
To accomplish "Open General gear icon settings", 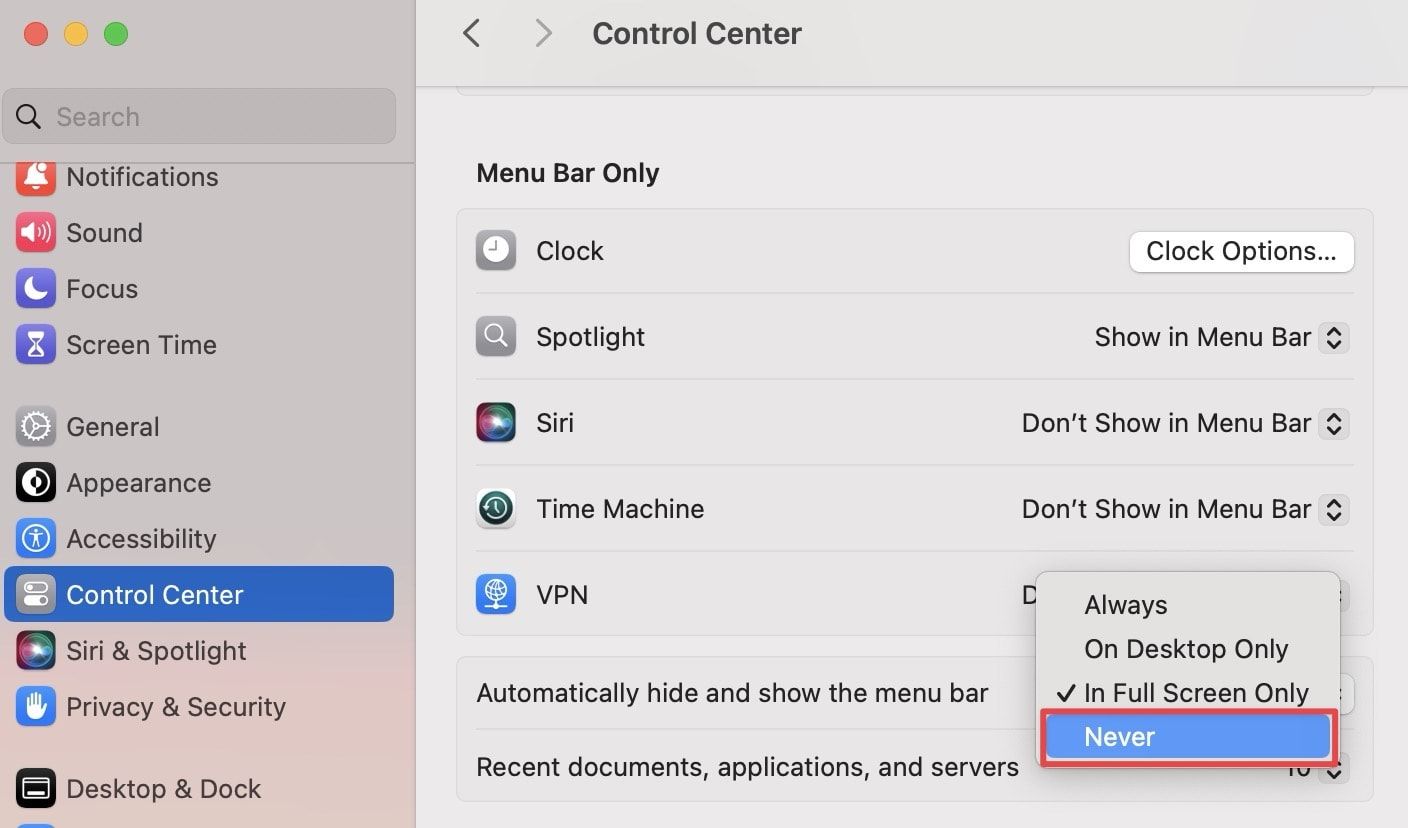I will click(36, 427).
